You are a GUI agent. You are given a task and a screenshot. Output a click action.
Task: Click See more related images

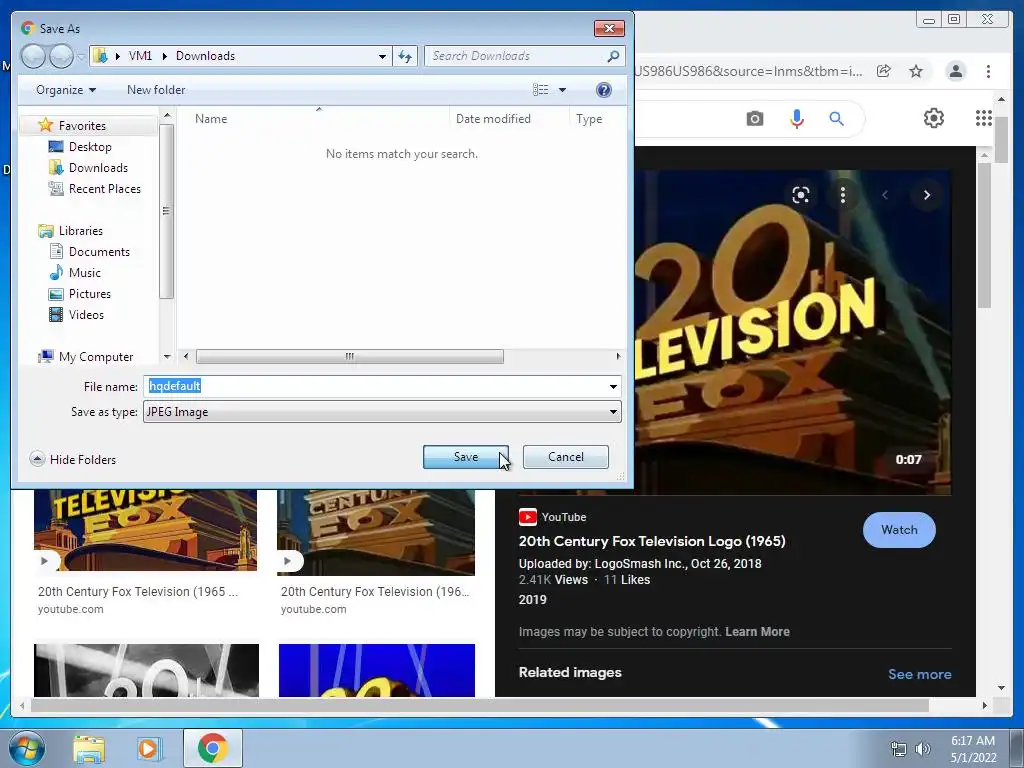coord(920,674)
